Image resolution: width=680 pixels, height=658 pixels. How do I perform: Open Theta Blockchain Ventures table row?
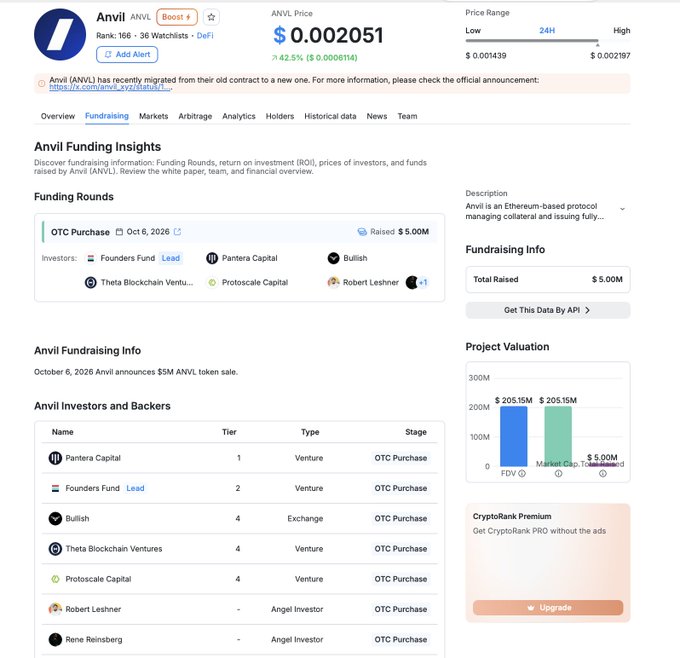click(239, 549)
